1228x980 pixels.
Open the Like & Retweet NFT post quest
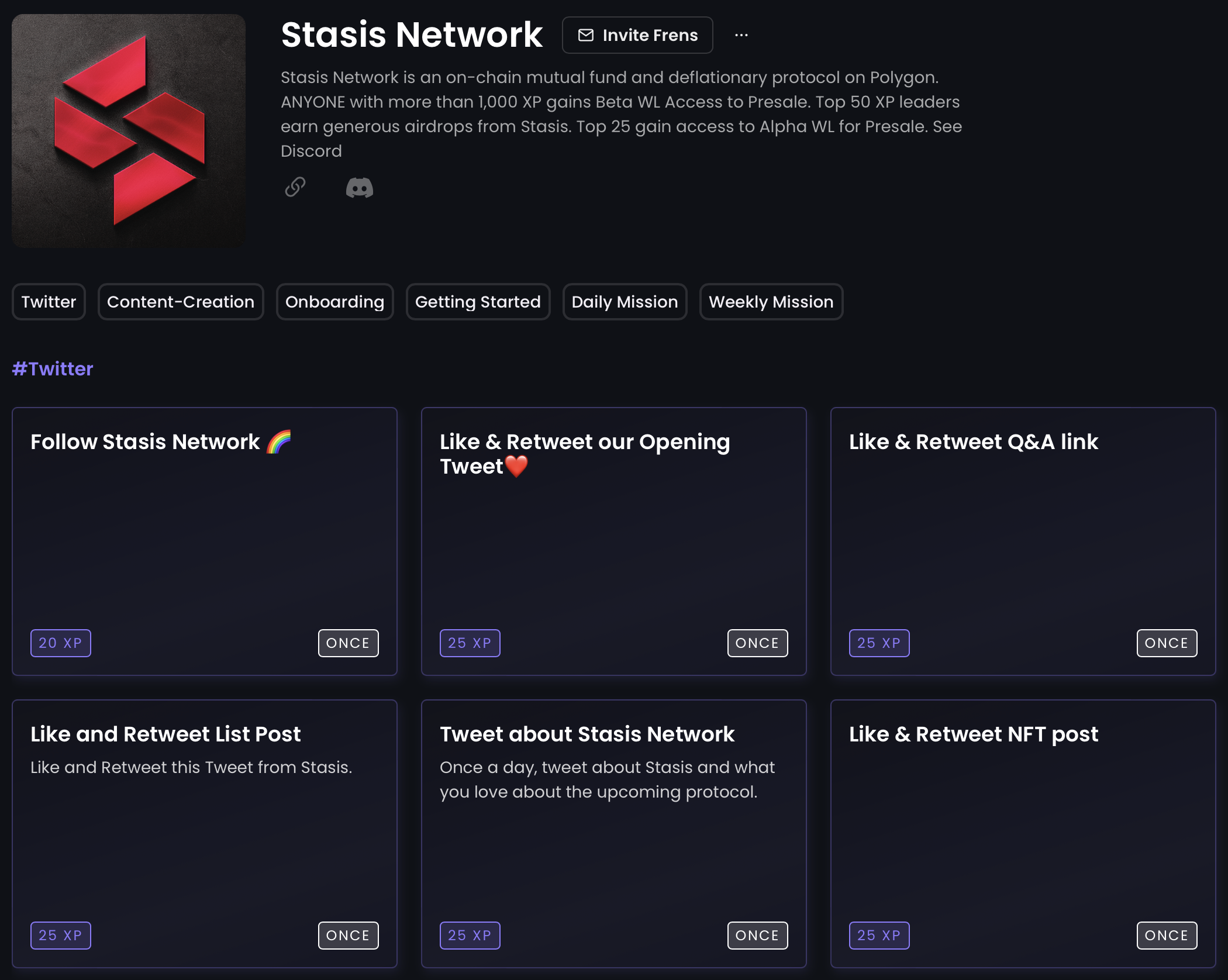coord(1023,834)
